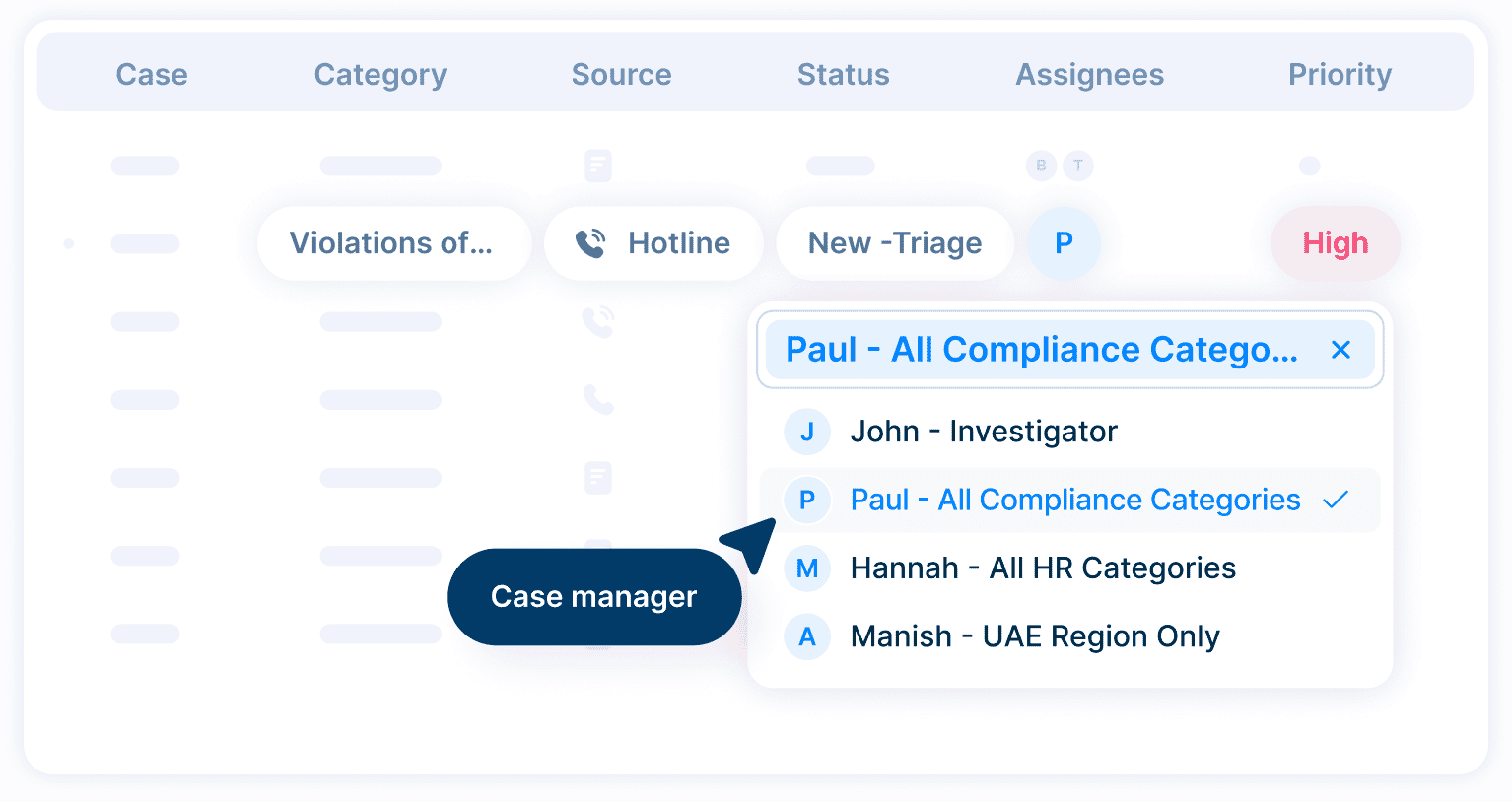1512x802 pixels.
Task: Select John - Investigator from the list
Action: click(983, 432)
